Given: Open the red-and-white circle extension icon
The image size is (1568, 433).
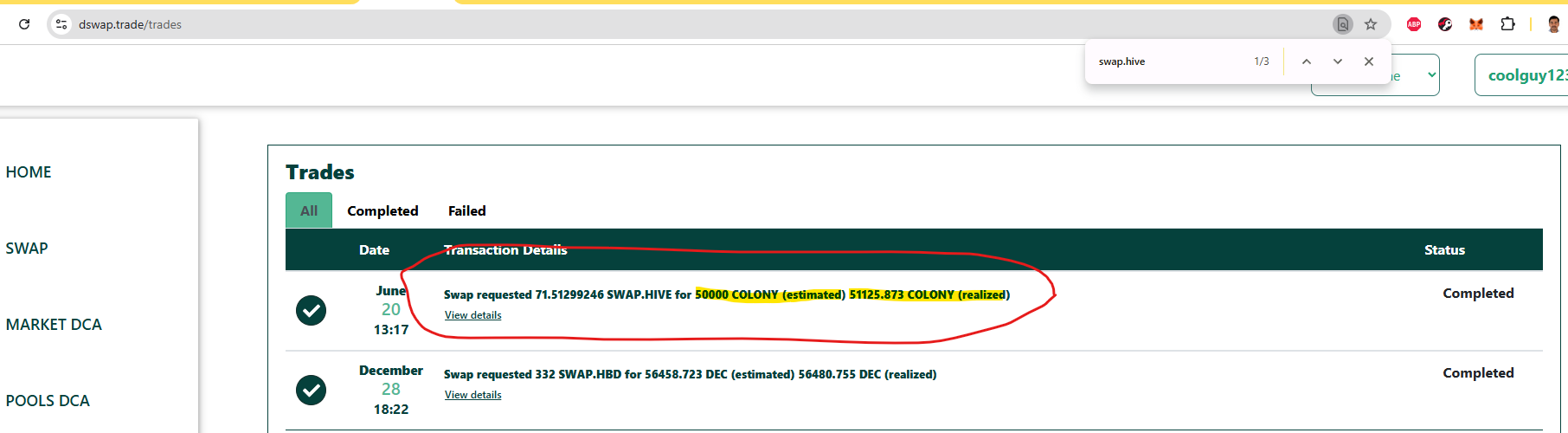Looking at the screenshot, I should coord(1445,24).
